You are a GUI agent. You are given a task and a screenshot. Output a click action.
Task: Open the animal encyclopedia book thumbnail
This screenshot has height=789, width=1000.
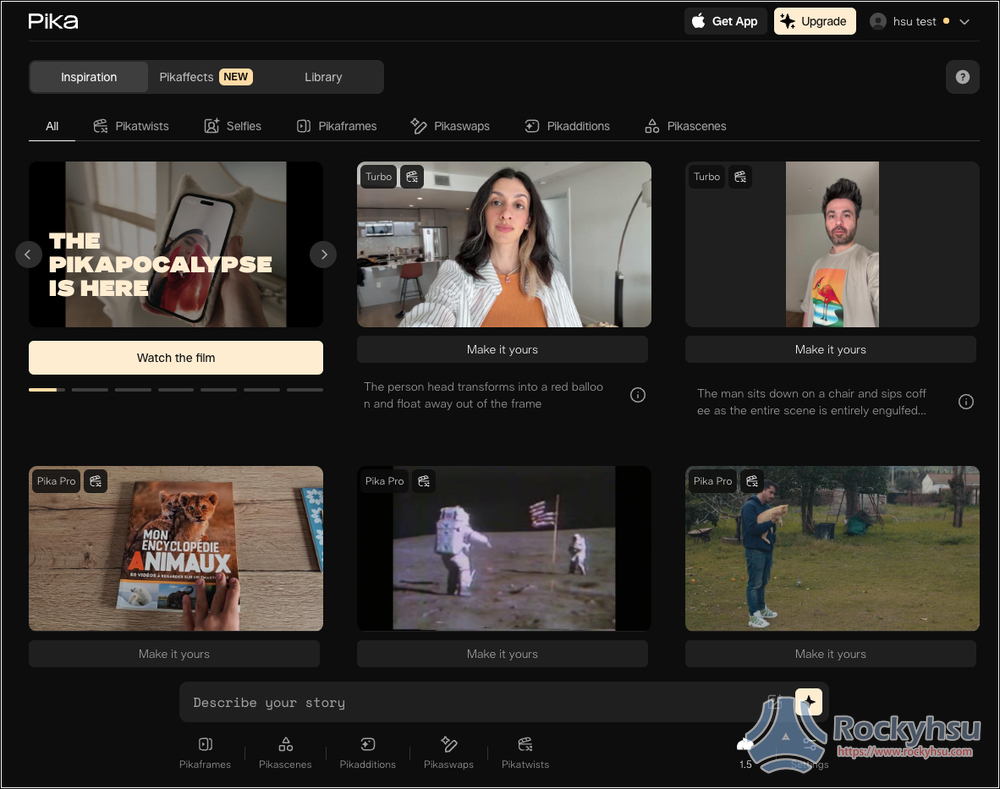coord(176,549)
